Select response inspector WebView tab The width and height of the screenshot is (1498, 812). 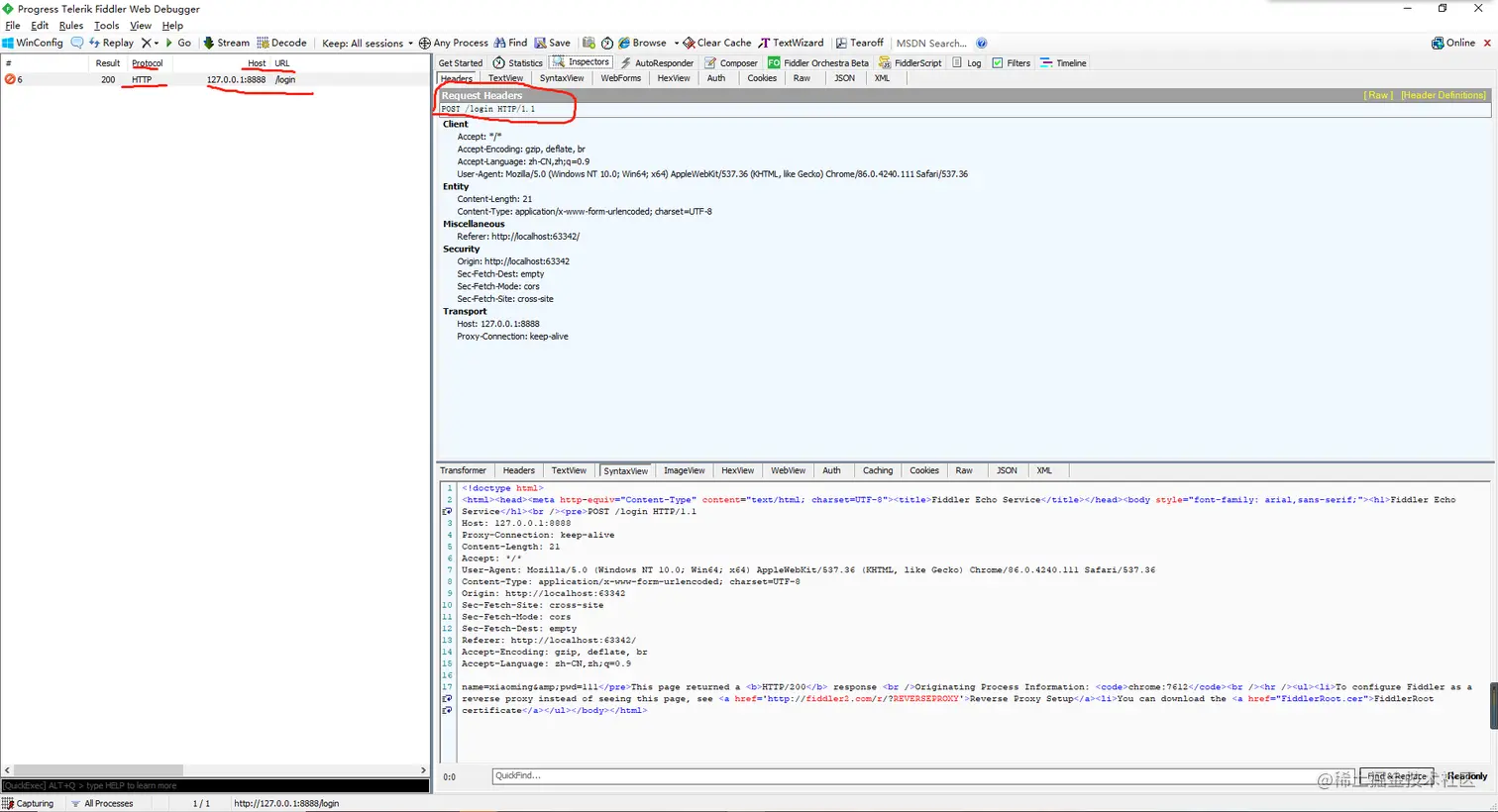pyautogui.click(x=789, y=470)
